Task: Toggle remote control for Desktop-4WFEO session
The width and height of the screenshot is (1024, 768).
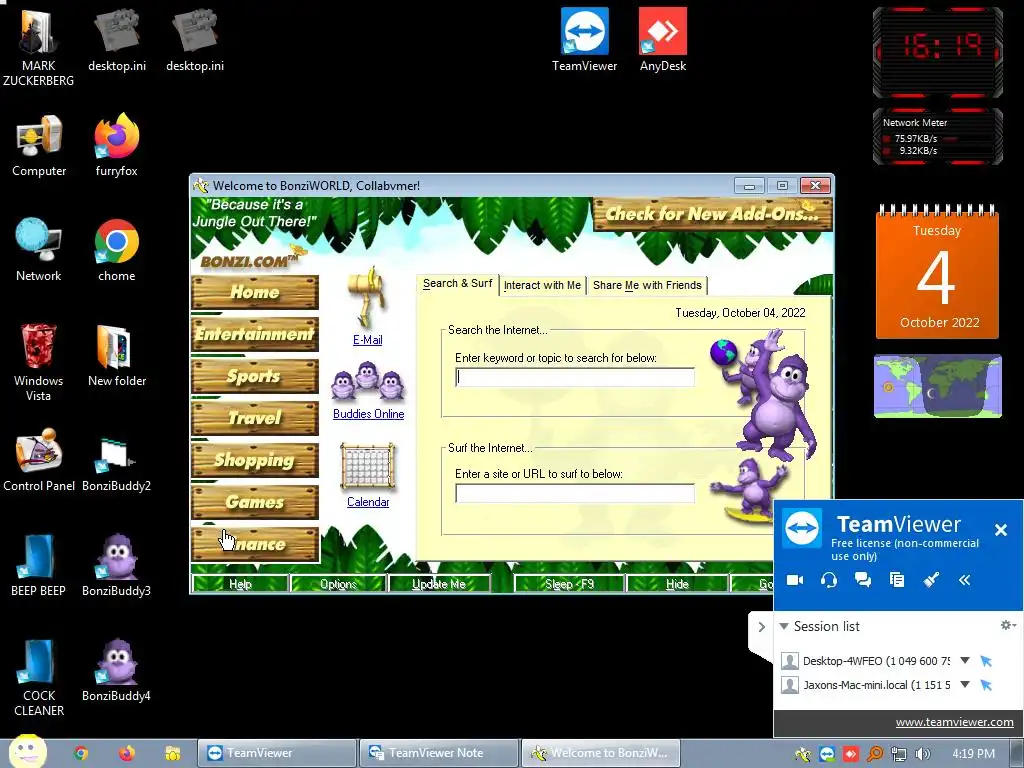Action: point(986,662)
